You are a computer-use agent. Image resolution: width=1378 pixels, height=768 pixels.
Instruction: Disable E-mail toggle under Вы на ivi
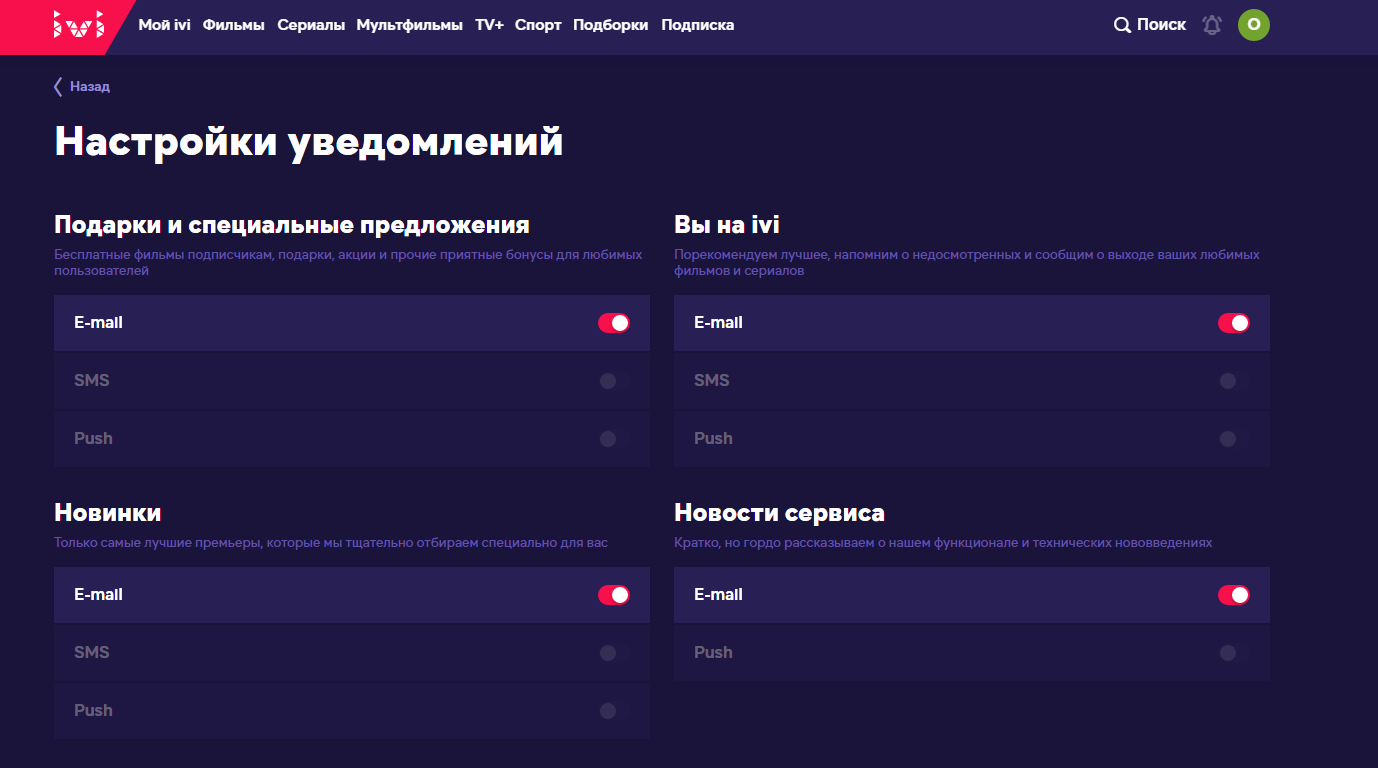click(x=1234, y=323)
